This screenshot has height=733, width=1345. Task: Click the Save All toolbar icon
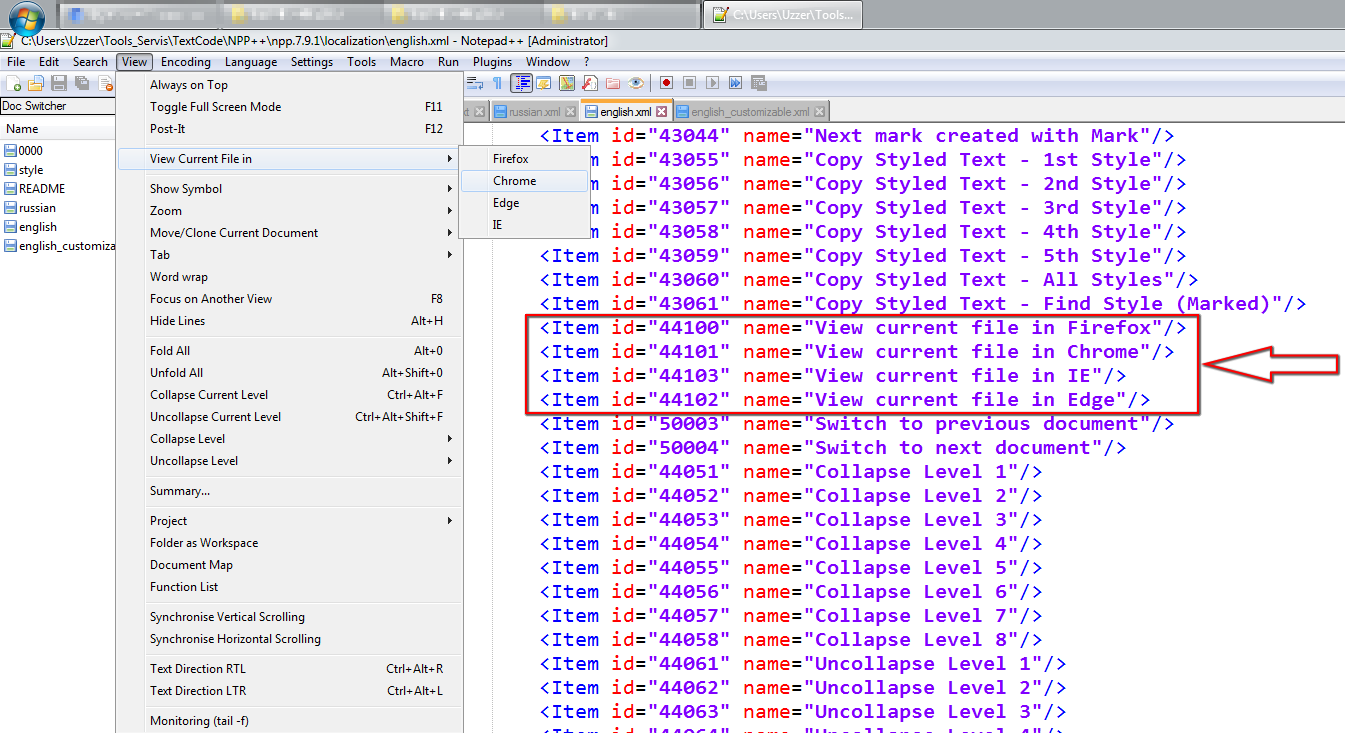[82, 83]
